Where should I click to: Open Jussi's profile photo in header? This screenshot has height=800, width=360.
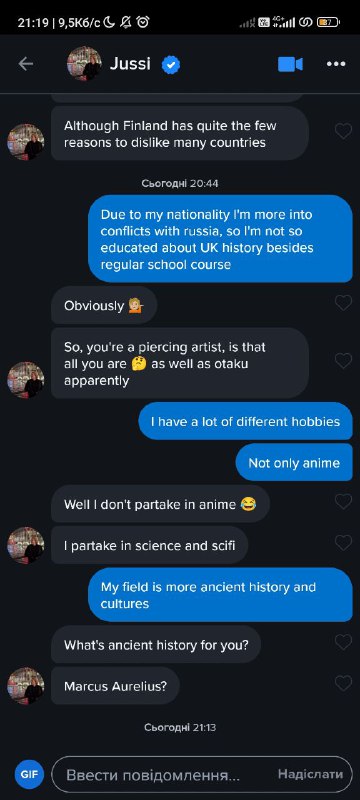click(84, 64)
